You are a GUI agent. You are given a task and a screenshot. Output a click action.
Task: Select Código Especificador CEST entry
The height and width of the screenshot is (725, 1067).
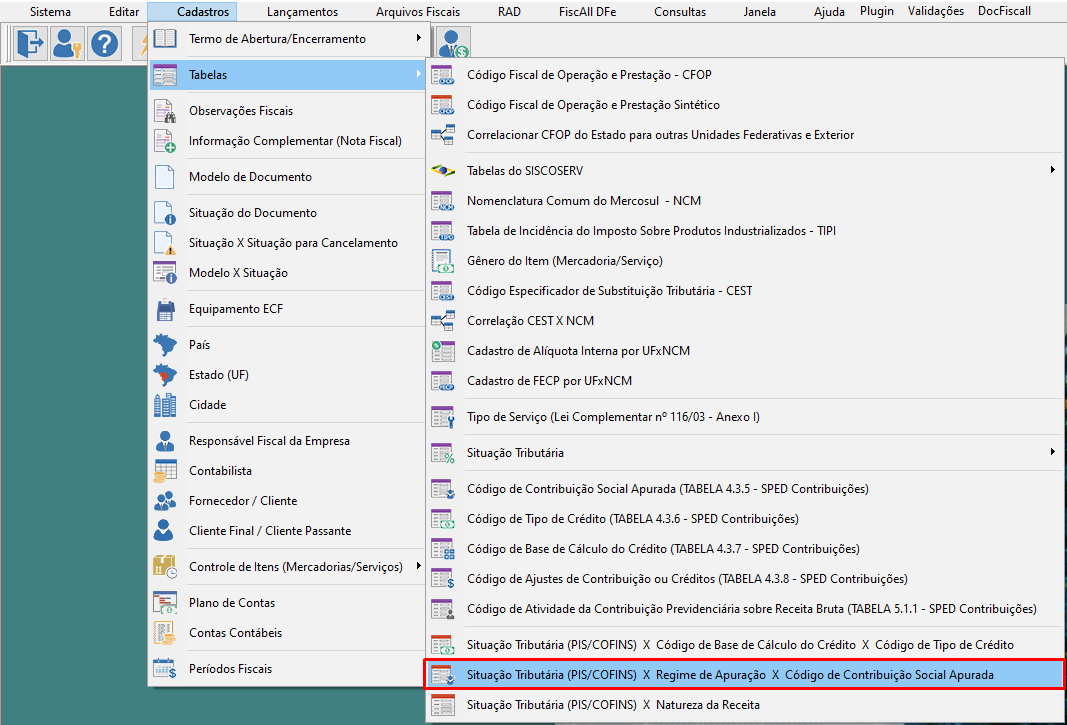coord(744,291)
